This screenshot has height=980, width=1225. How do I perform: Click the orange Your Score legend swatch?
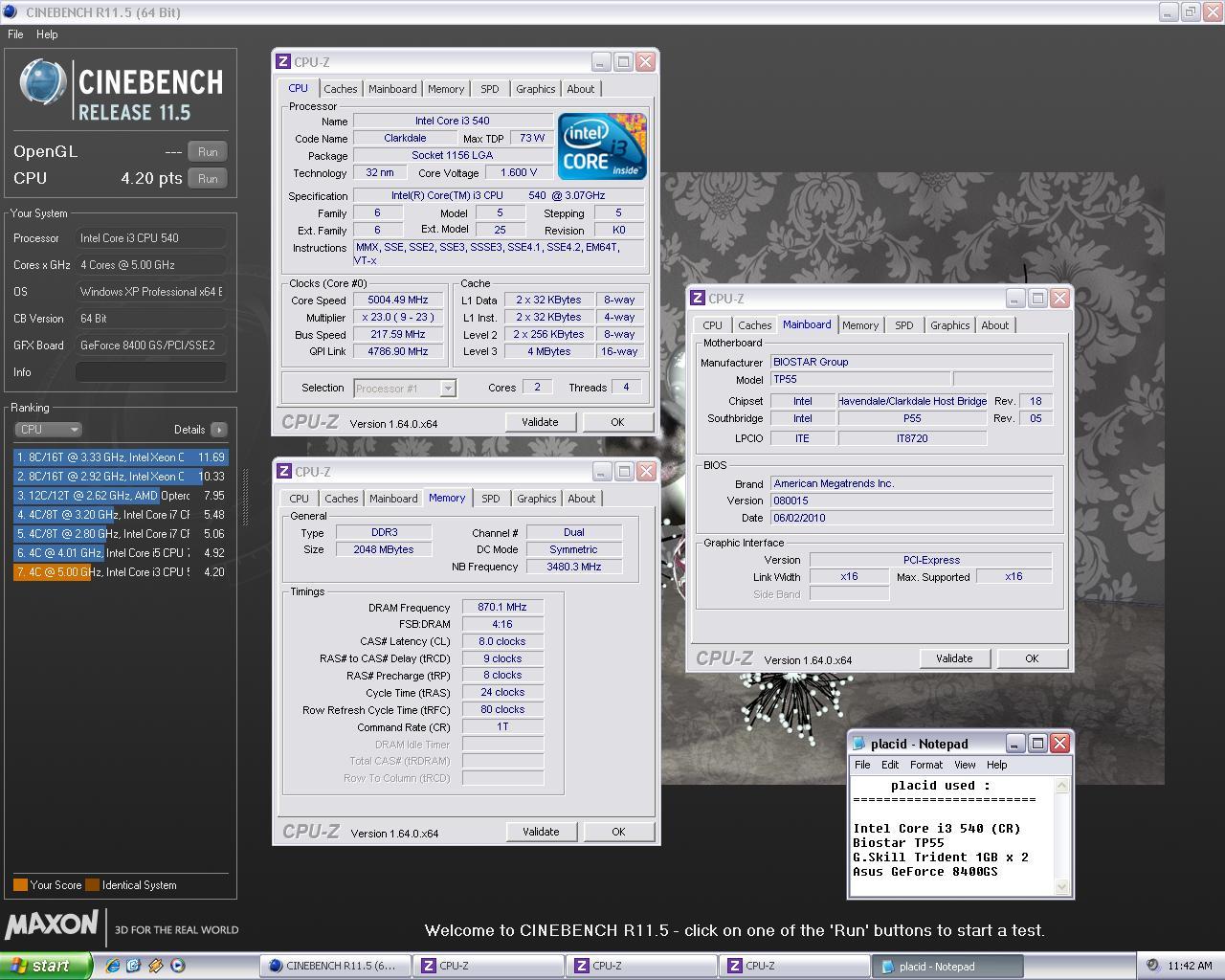[x=20, y=885]
